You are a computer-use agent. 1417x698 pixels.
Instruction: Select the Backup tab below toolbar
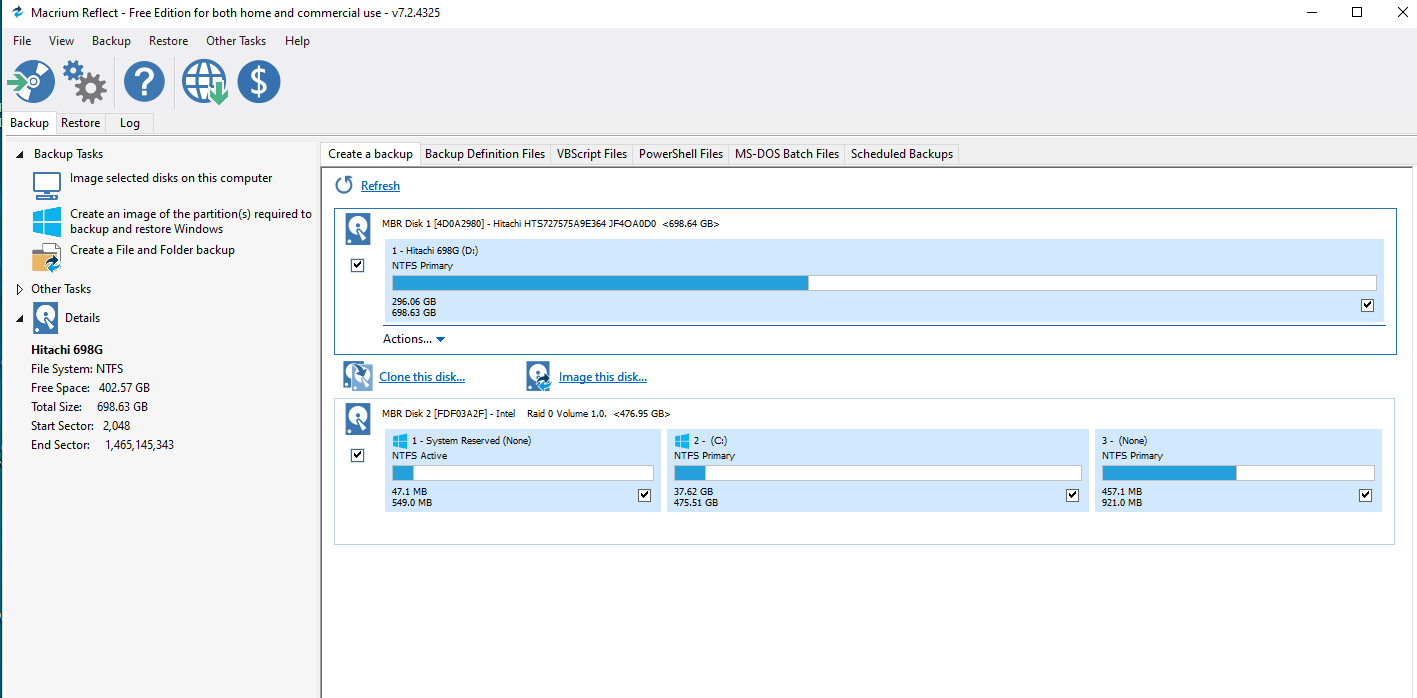tap(29, 123)
